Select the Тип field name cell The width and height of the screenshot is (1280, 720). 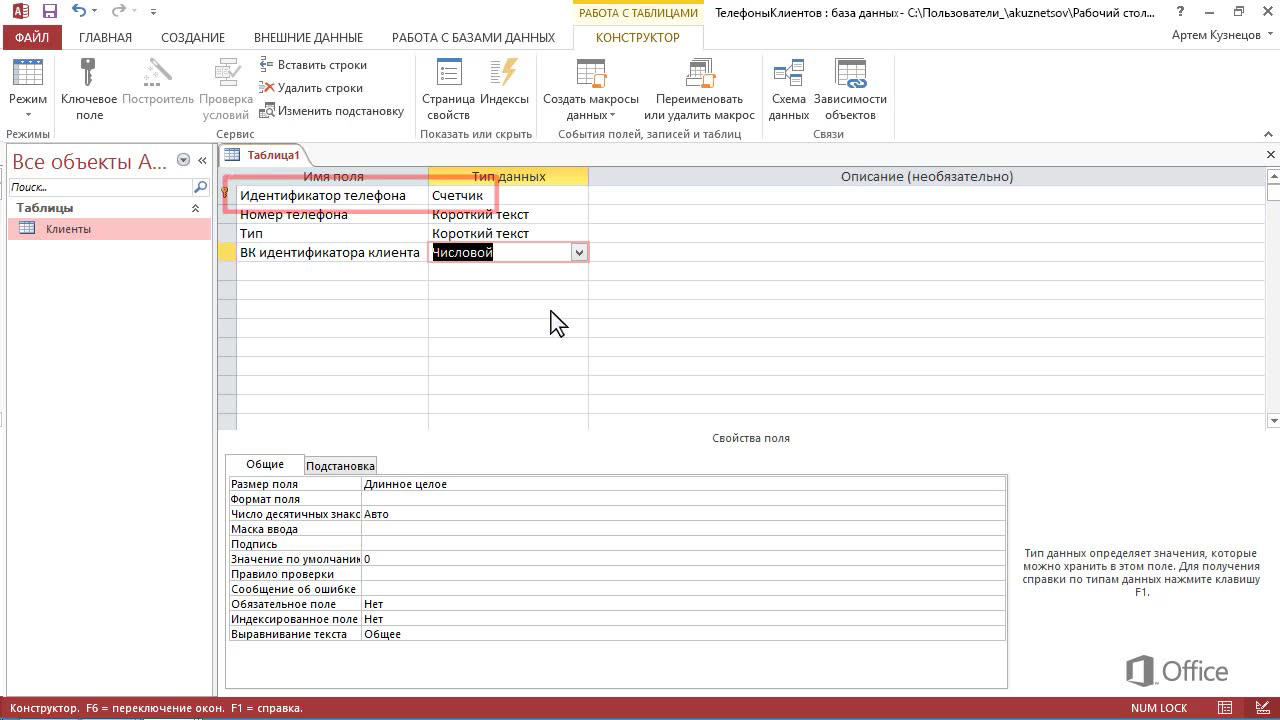333,233
